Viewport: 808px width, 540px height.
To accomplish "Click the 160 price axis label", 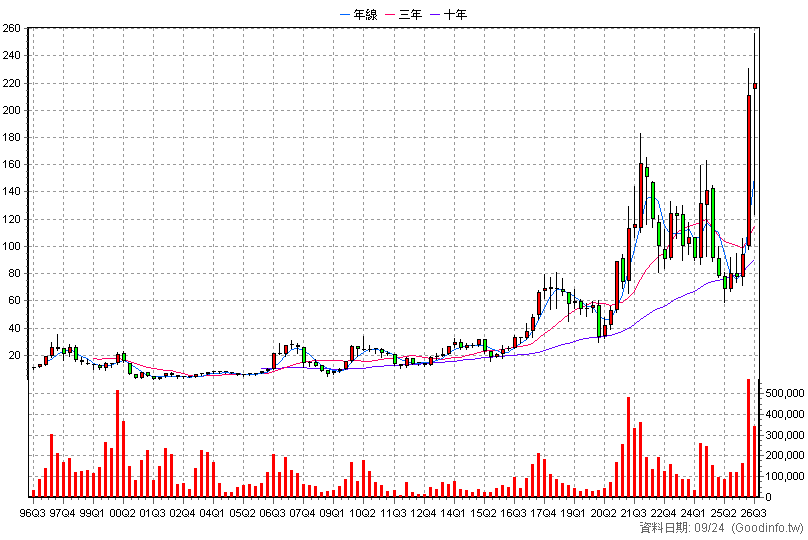I will [11, 165].
